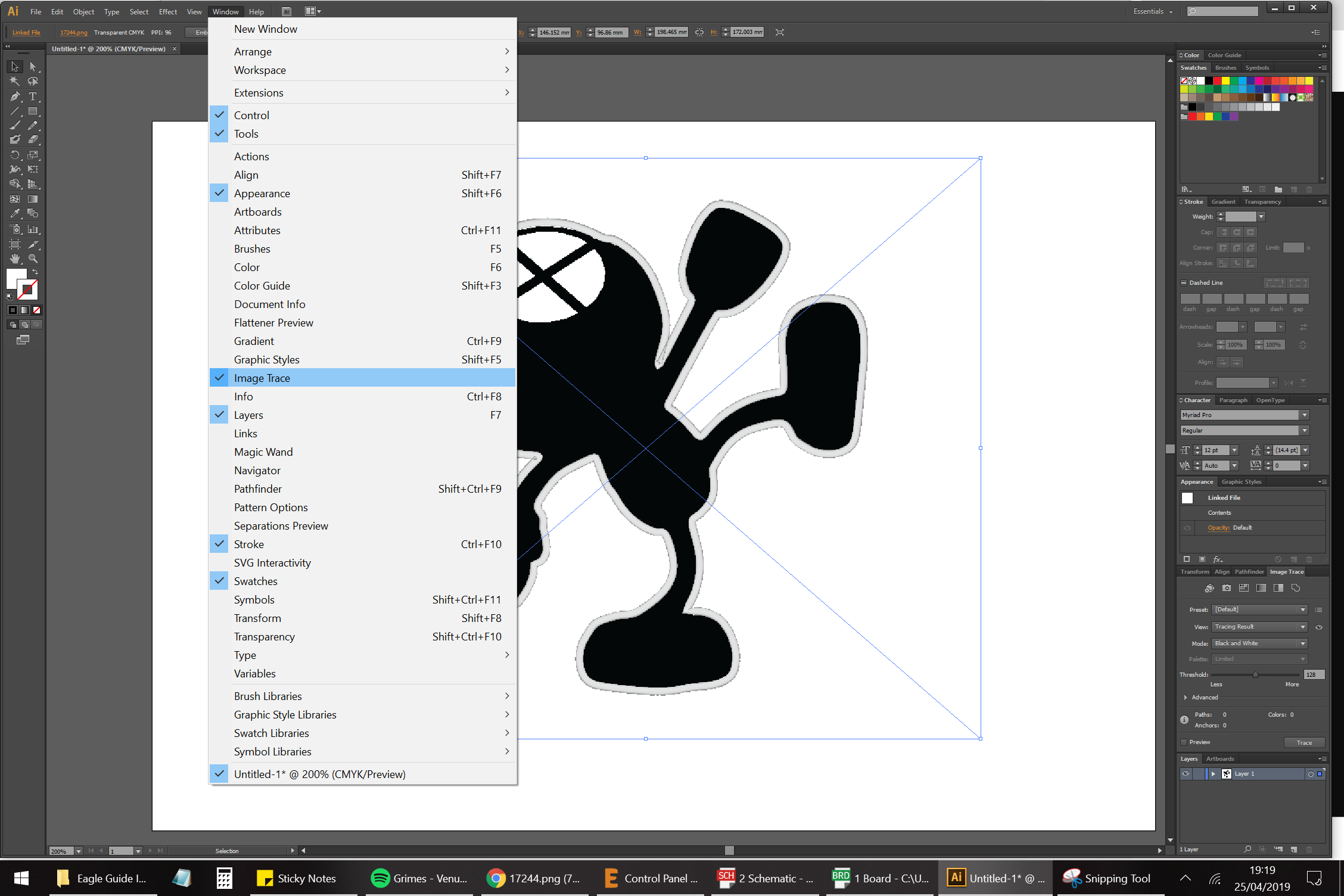Toggle Layer 1 visibility eye

point(1186,774)
